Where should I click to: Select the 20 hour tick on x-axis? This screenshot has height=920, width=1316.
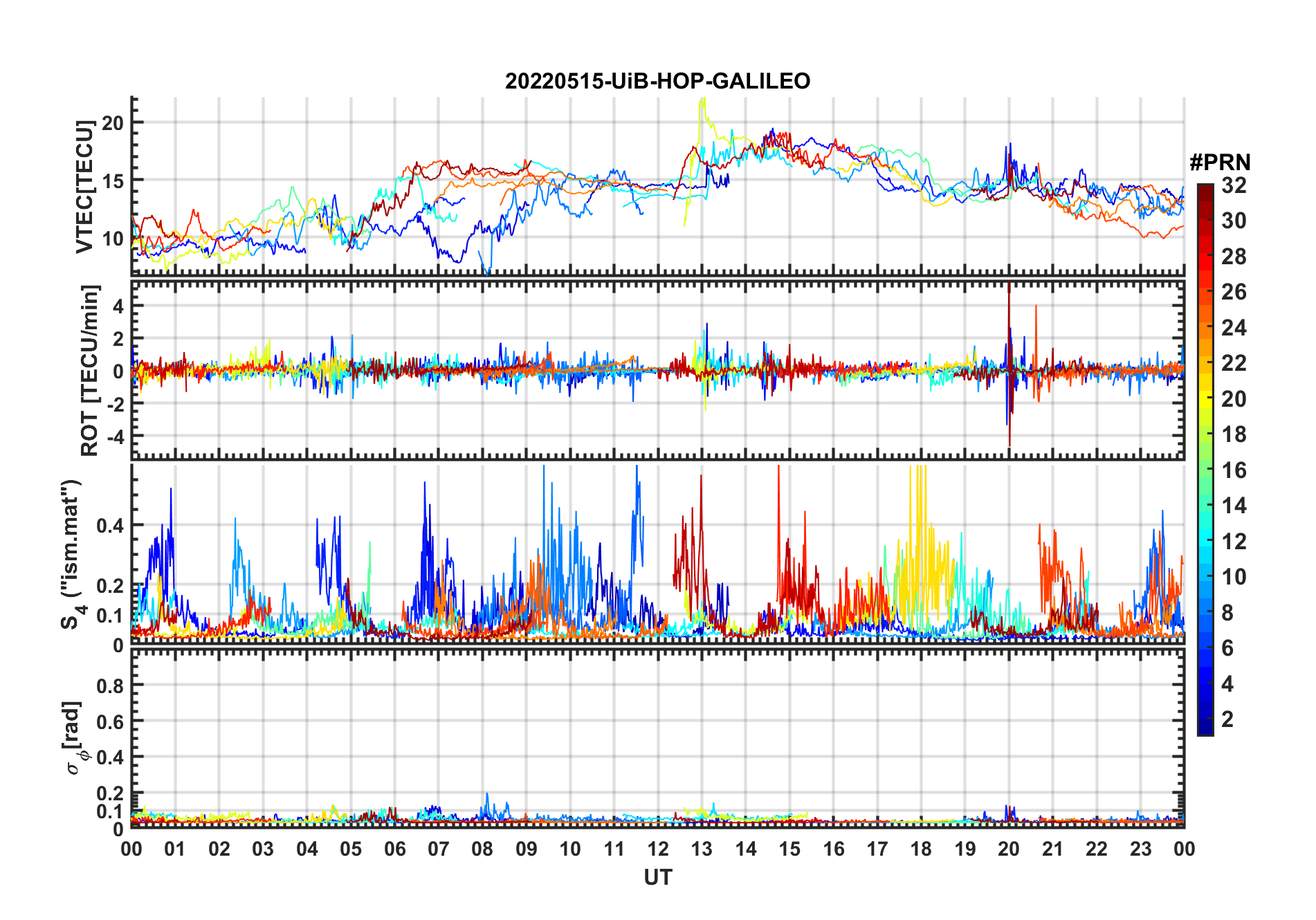[1009, 849]
